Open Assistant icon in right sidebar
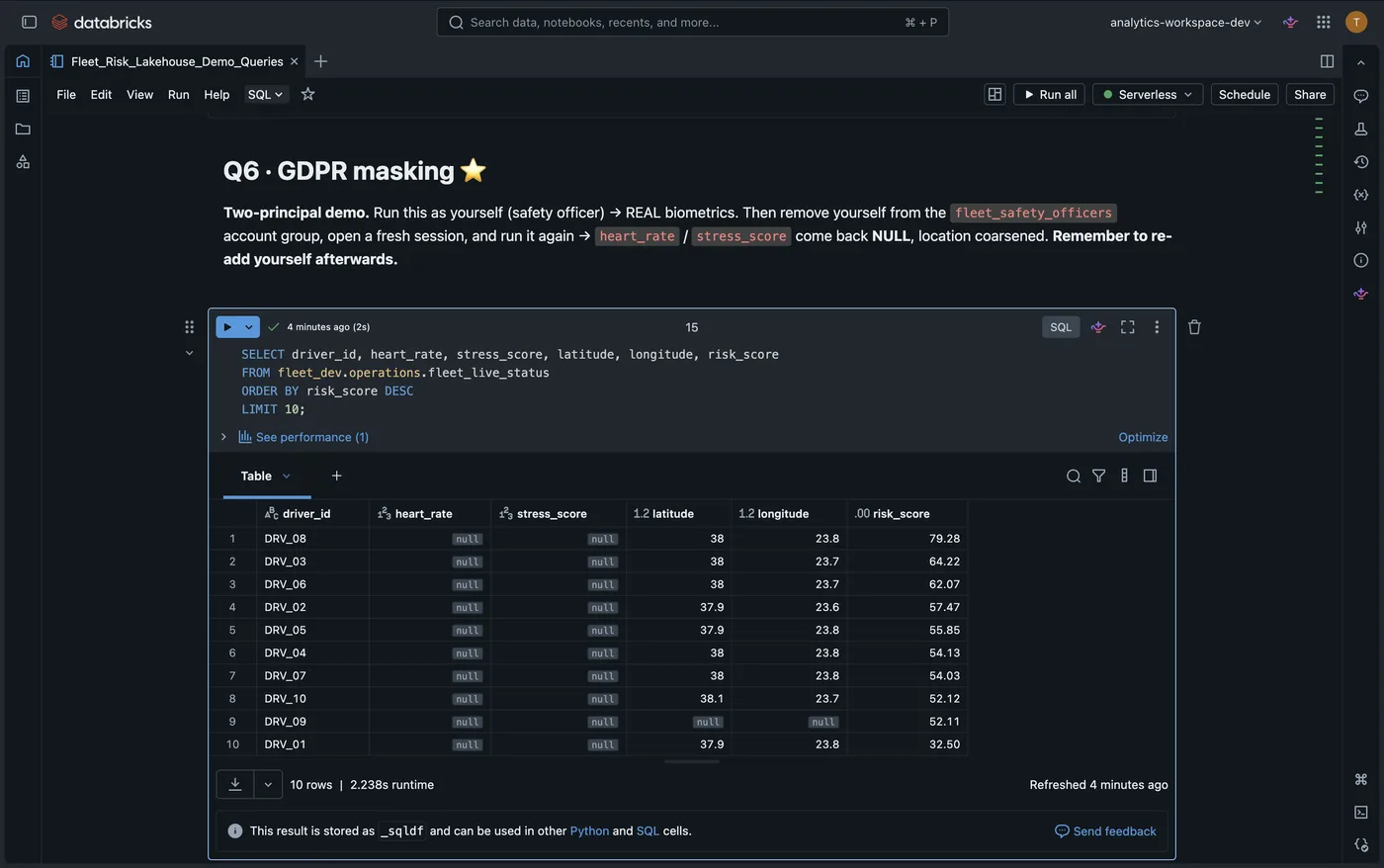The width and height of the screenshot is (1384, 868). (1361, 294)
